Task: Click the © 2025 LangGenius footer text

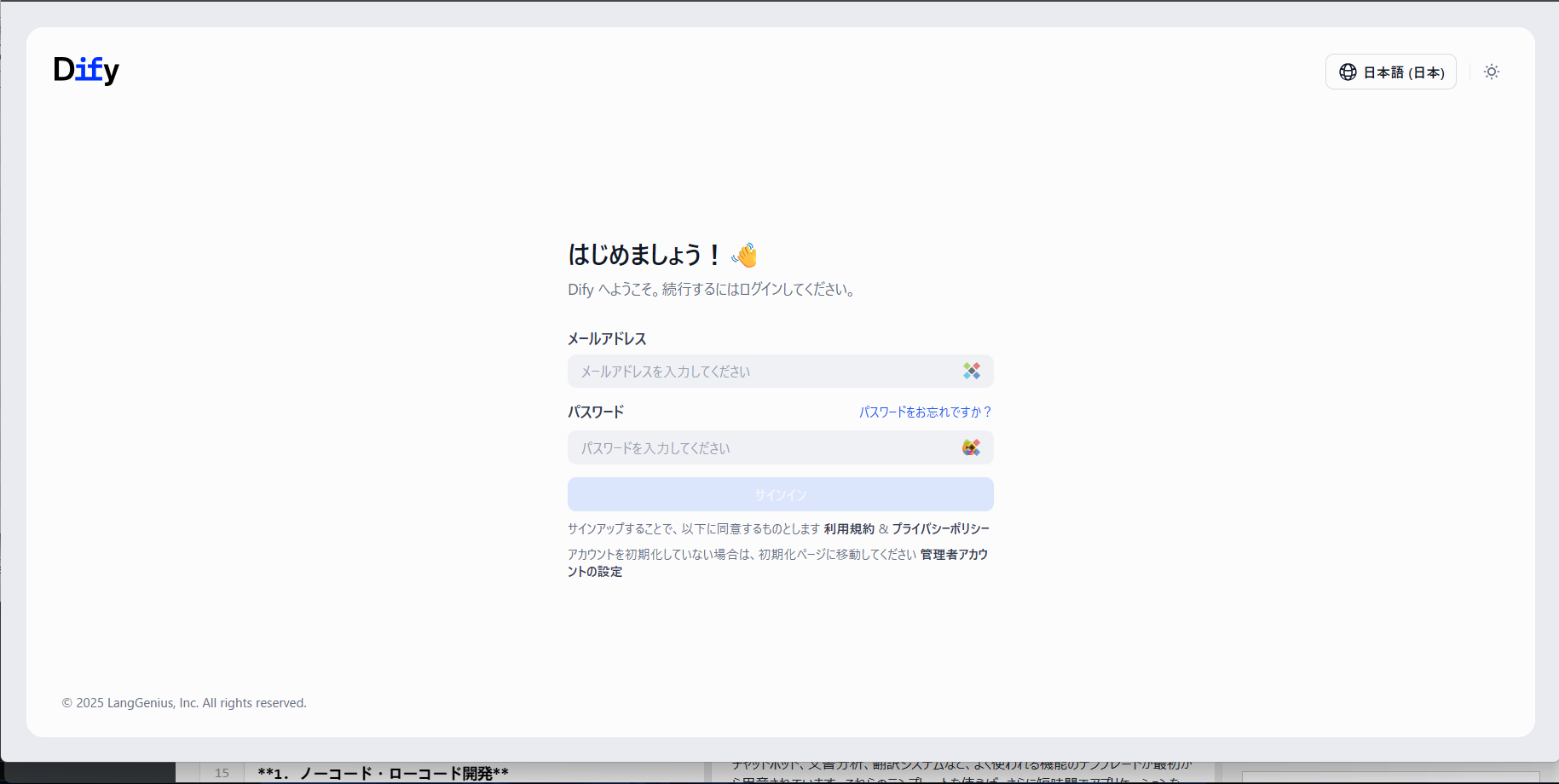Action: click(x=184, y=703)
